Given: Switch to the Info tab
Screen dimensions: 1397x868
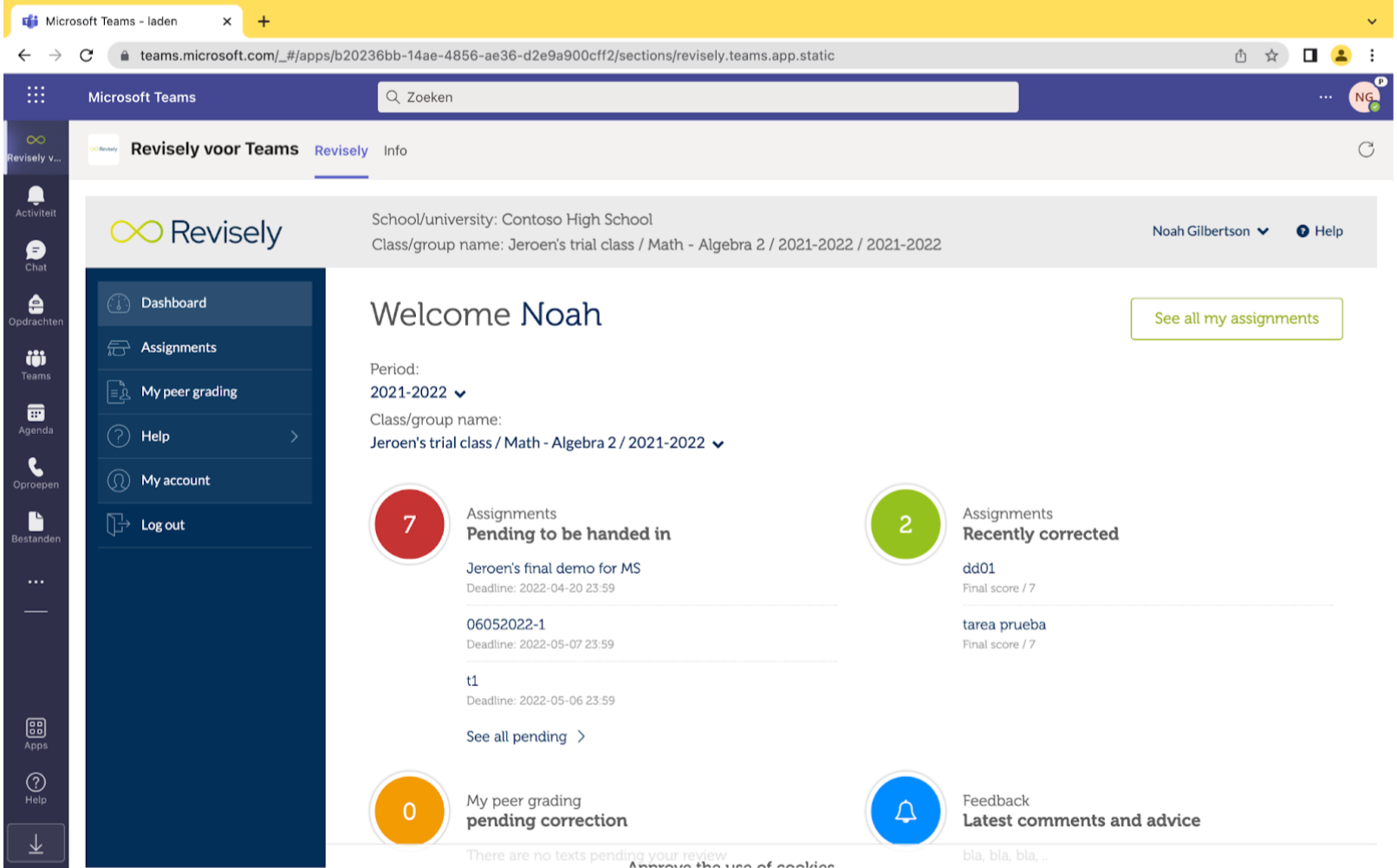Looking at the screenshot, I should click(395, 151).
